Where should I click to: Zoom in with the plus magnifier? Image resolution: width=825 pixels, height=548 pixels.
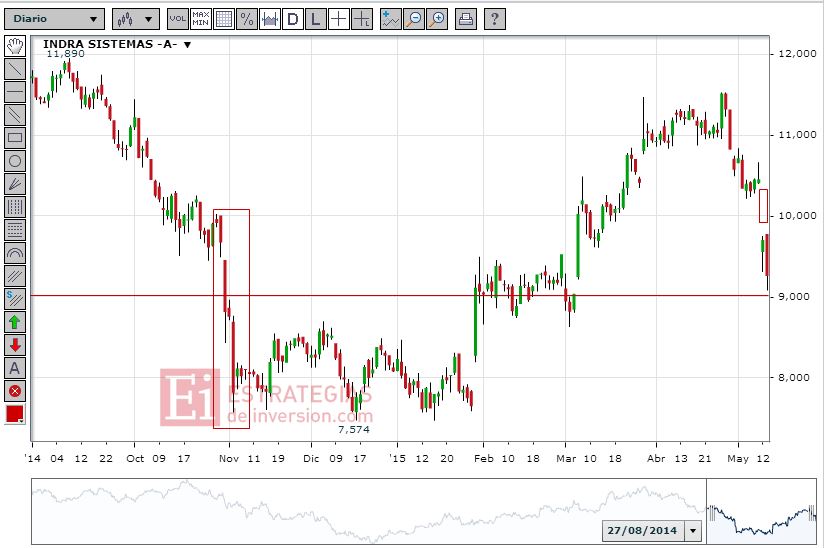click(437, 19)
